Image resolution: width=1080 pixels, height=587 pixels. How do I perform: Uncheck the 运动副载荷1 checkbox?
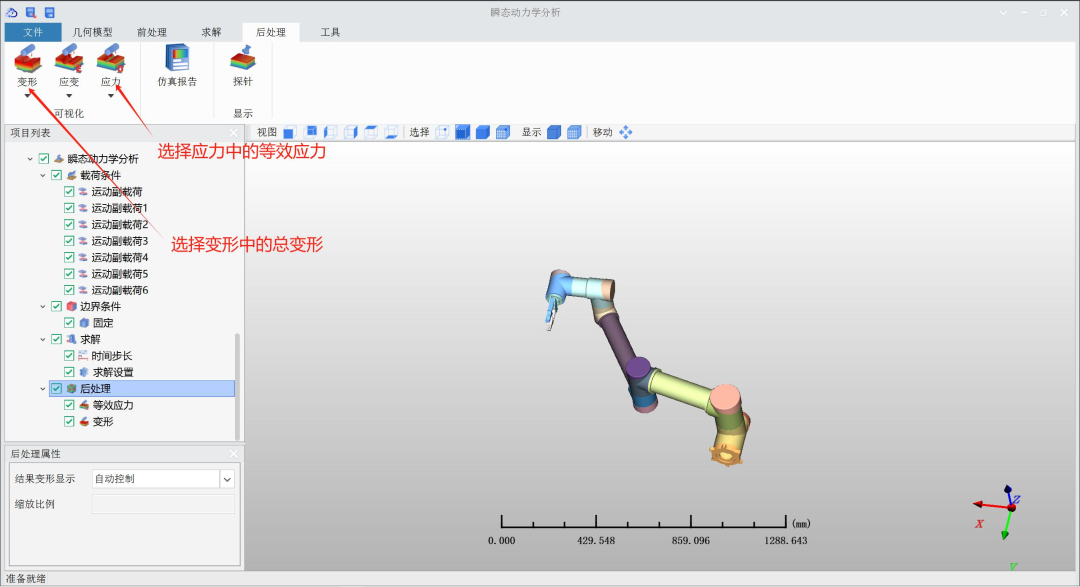click(69, 208)
